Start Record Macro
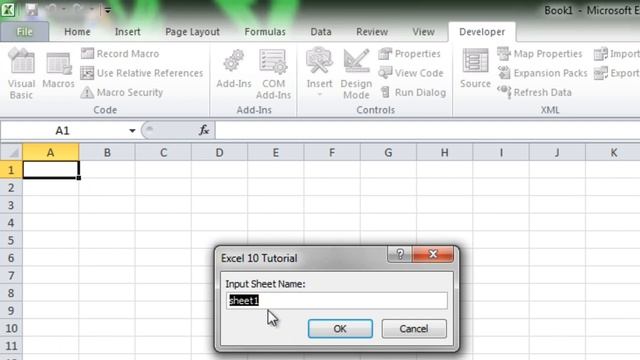This screenshot has height=360, width=640. click(120, 53)
